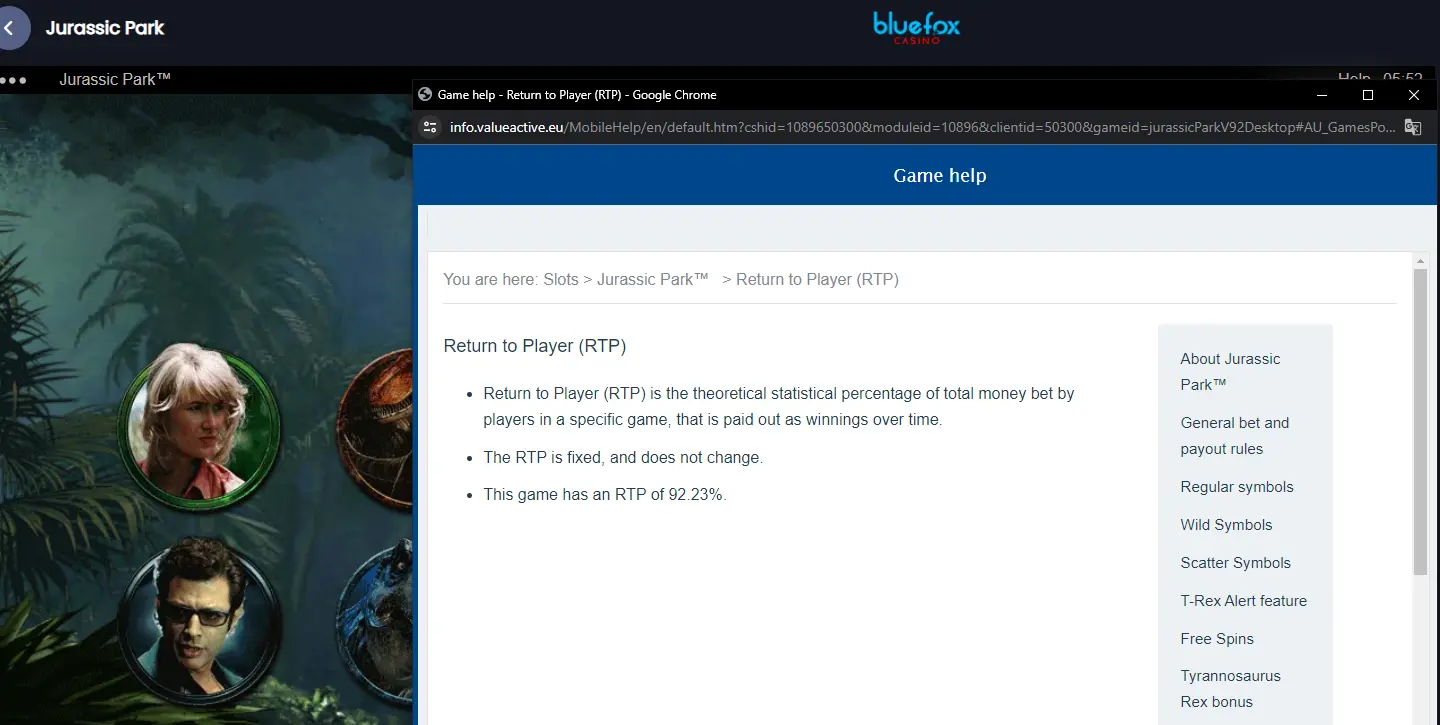Open the three-dots game menu
This screenshot has height=725, width=1440.
click(x=14, y=80)
